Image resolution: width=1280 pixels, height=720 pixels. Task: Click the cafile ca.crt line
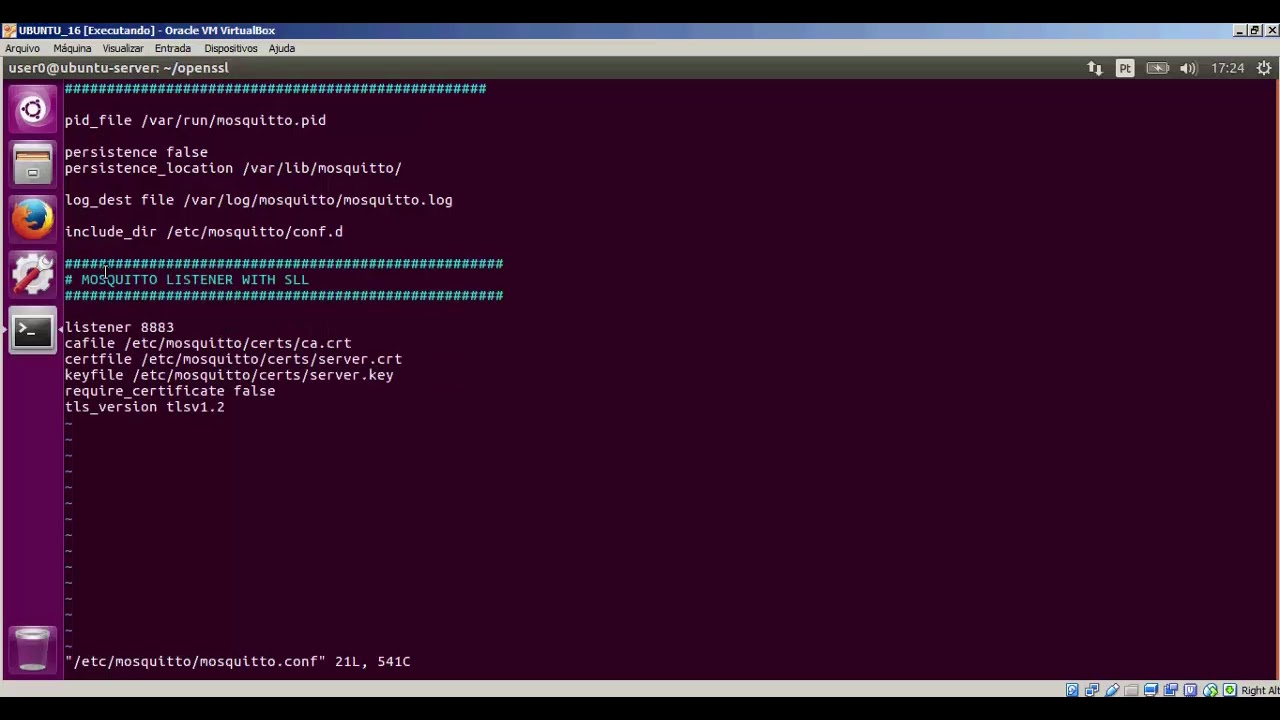[208, 343]
